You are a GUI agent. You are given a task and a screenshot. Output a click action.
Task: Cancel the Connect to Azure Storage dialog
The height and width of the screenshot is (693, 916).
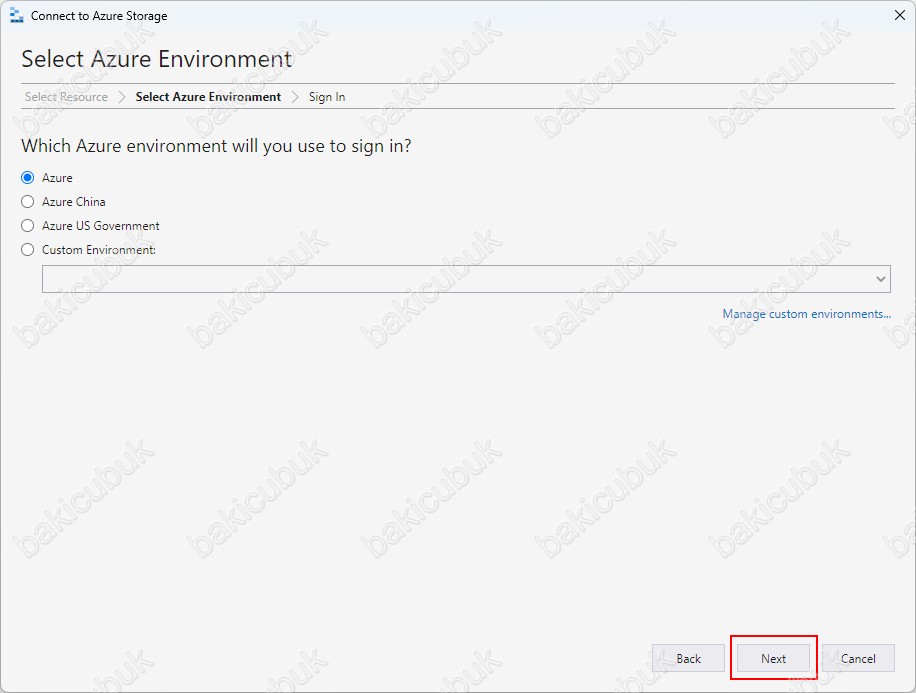[858, 659]
